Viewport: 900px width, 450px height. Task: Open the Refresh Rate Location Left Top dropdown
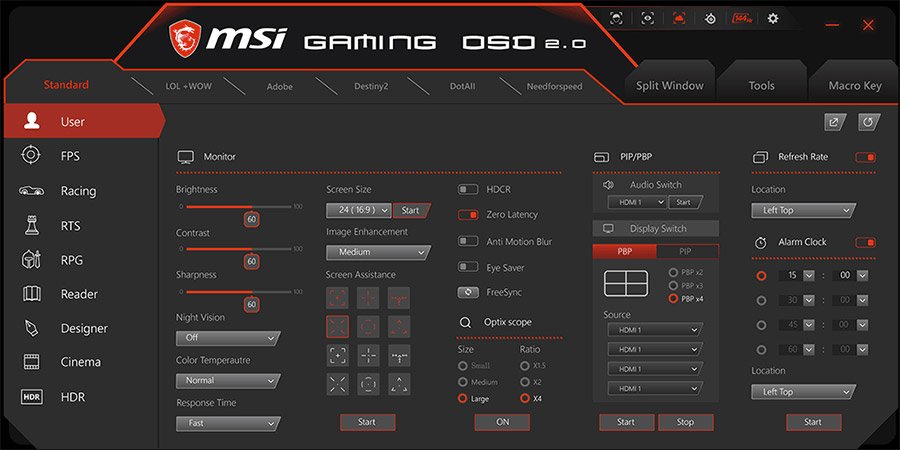pos(804,211)
